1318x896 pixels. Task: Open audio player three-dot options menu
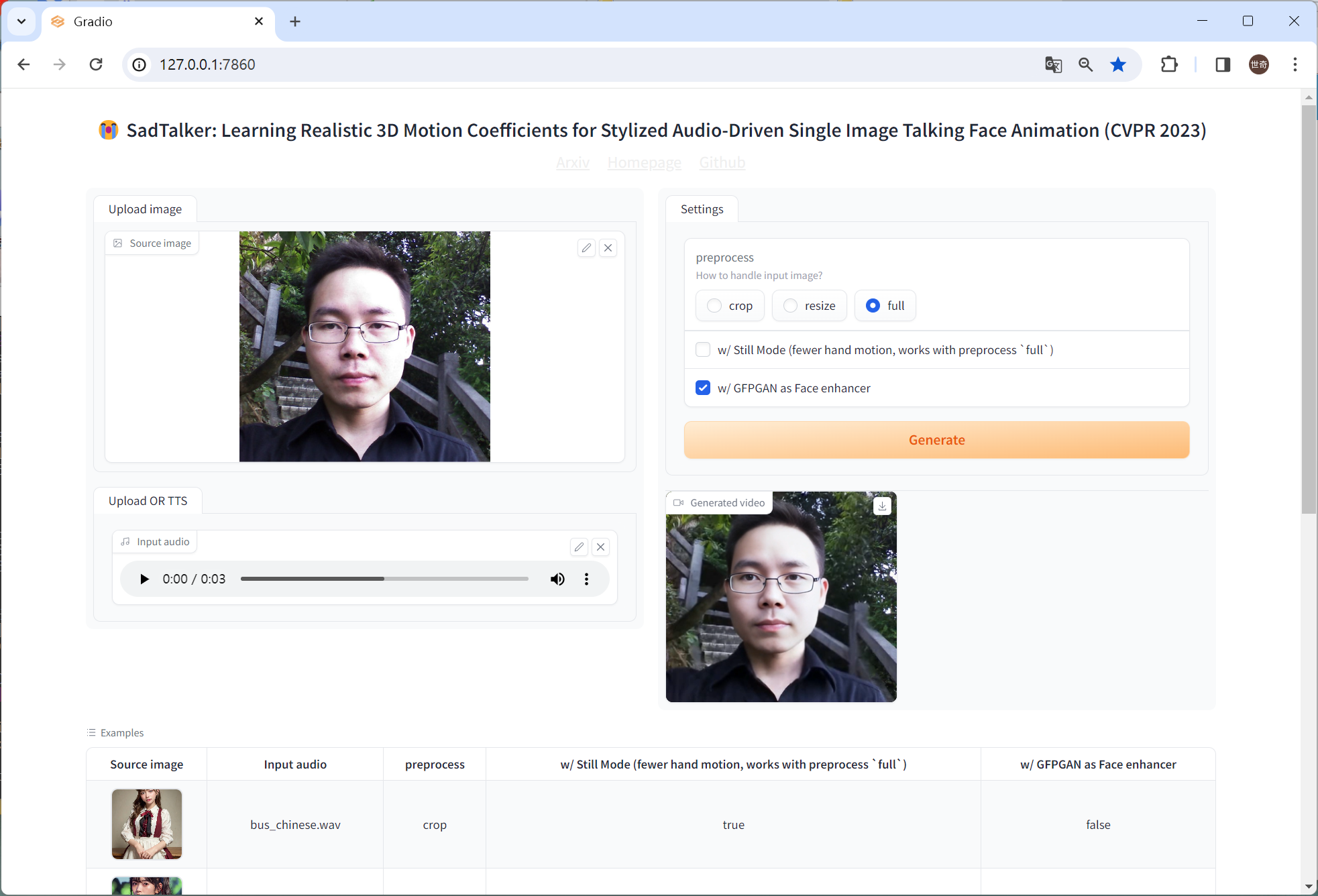(x=586, y=579)
